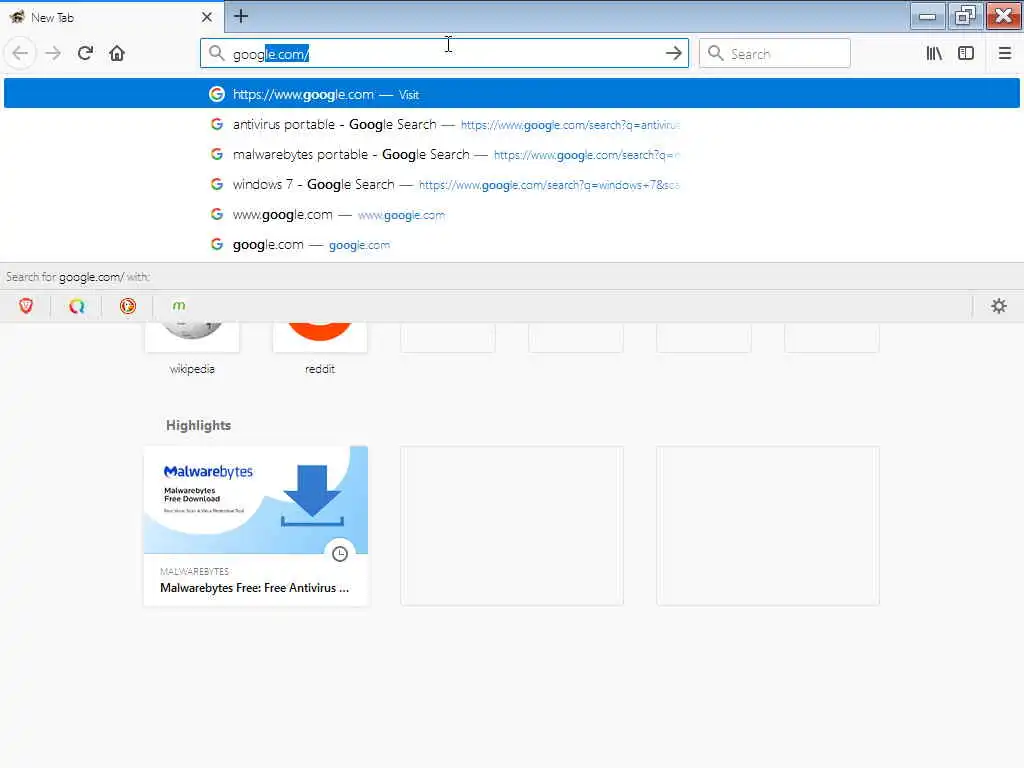Click the Back navigation arrow

pos(20,53)
